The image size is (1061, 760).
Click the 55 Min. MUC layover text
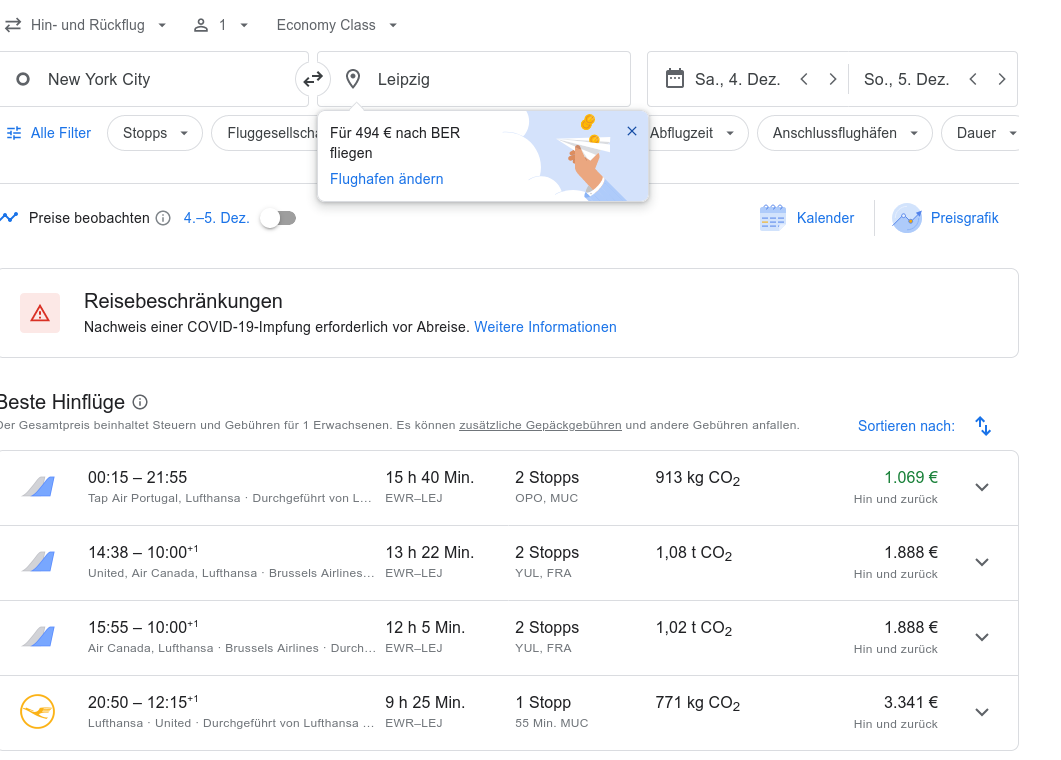pos(551,723)
